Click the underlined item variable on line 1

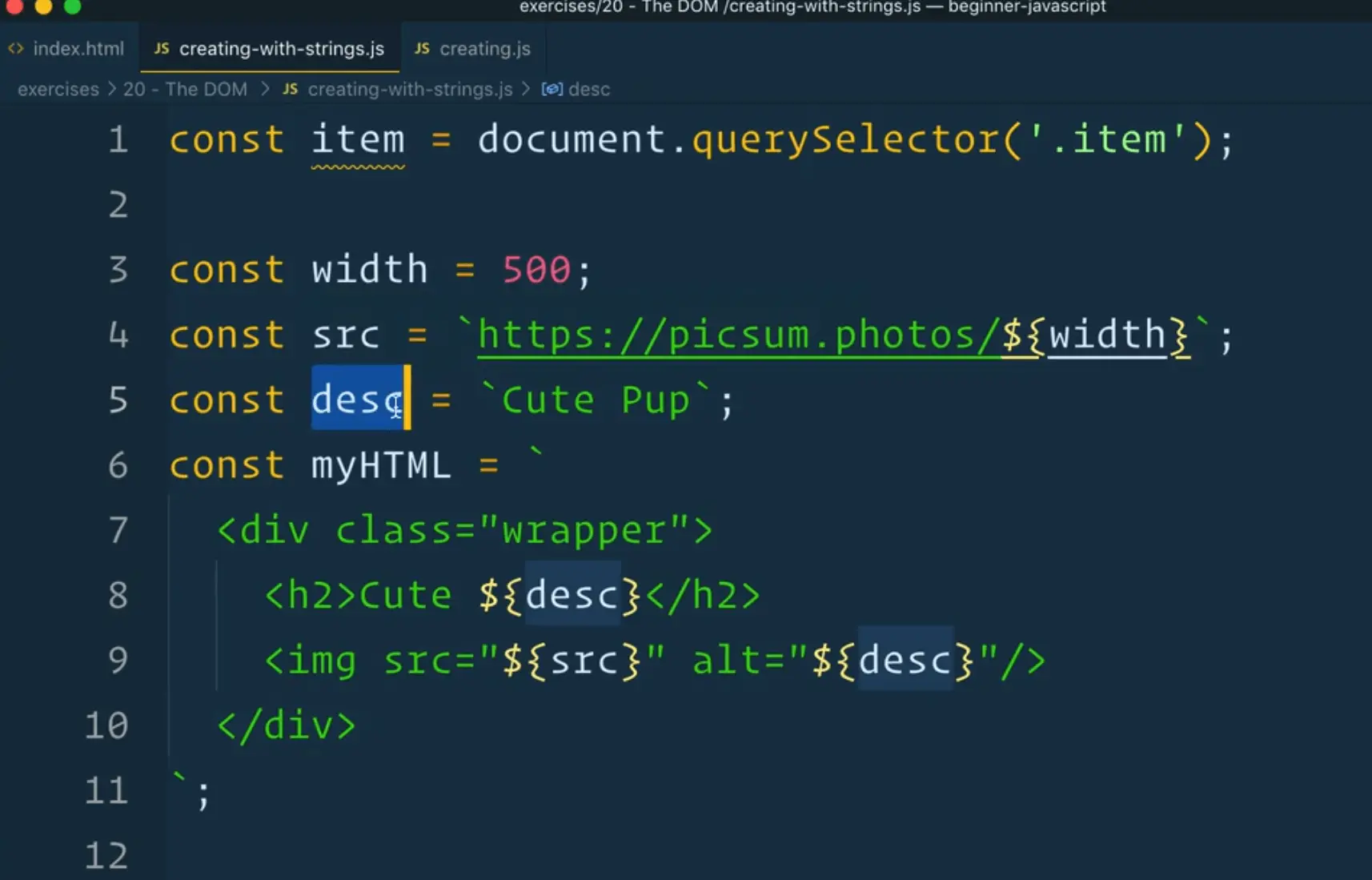[x=358, y=140]
